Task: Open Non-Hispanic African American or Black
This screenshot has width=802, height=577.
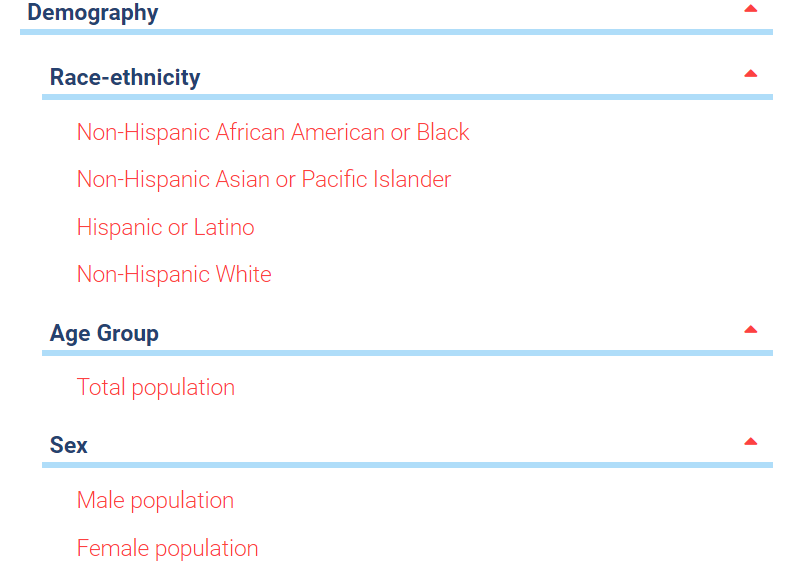Action: point(273,132)
